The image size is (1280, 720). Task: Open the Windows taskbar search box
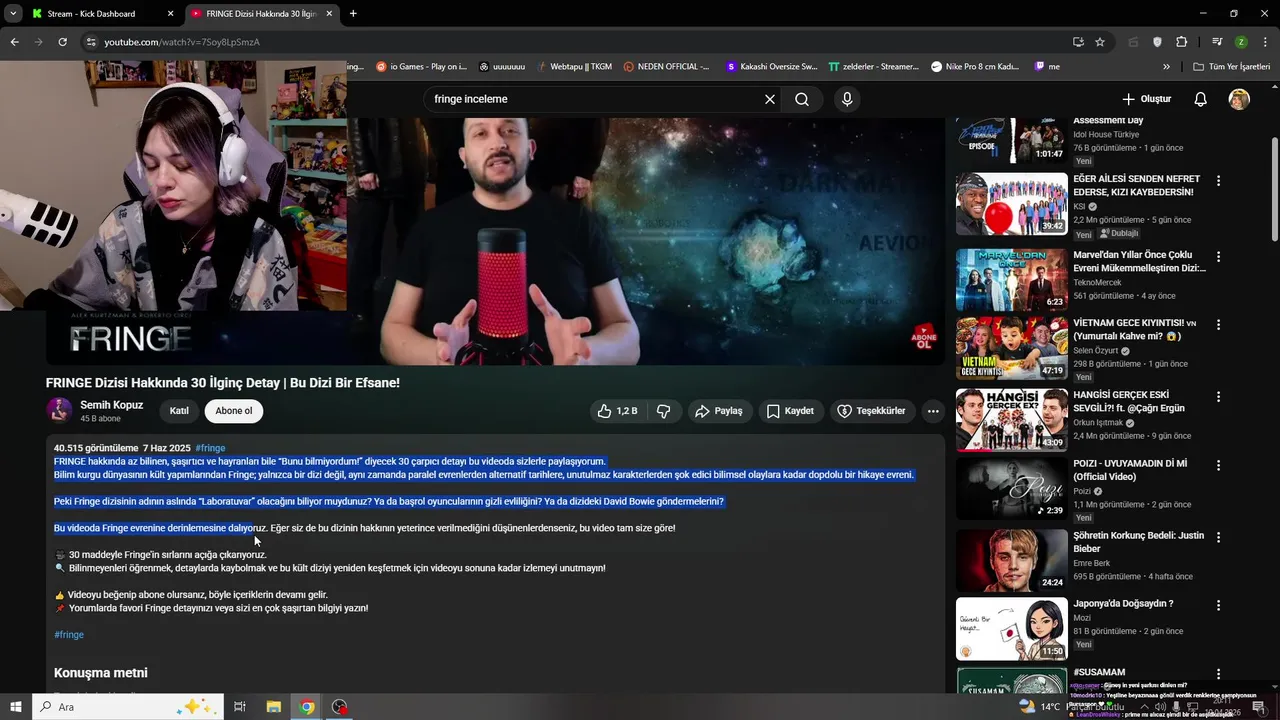coord(126,707)
